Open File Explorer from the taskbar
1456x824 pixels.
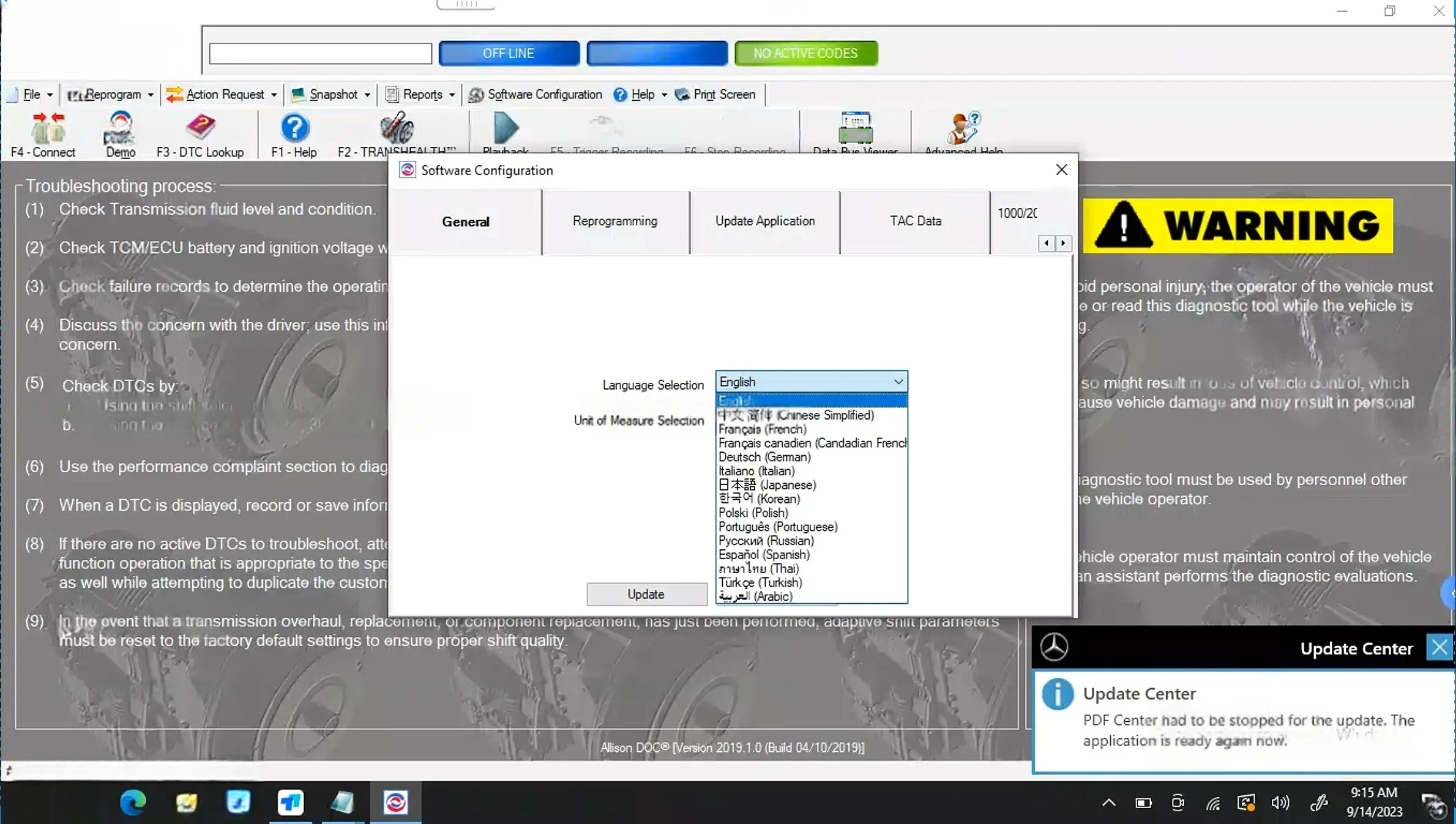[186, 802]
